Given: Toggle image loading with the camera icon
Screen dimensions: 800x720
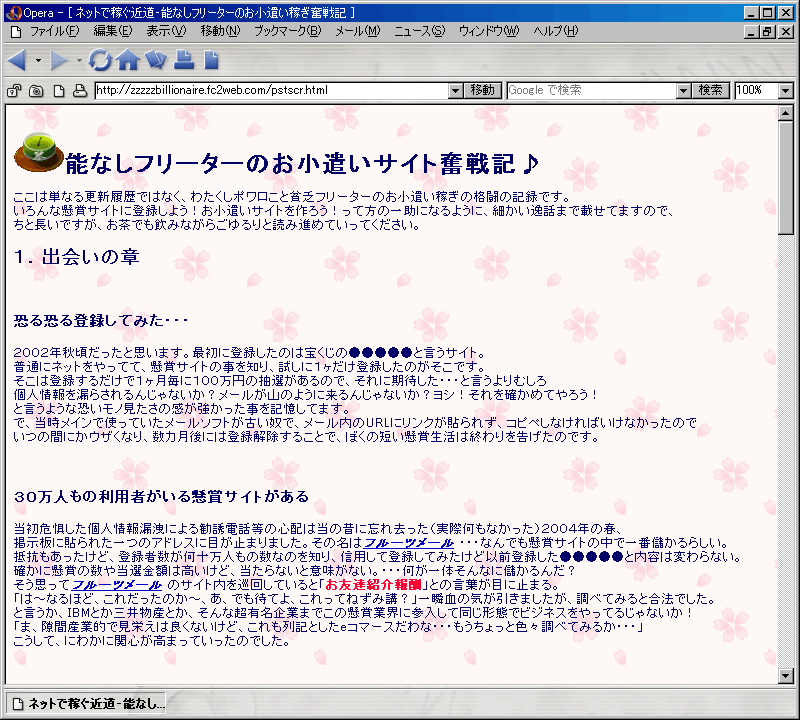Looking at the screenshot, I should [x=36, y=91].
